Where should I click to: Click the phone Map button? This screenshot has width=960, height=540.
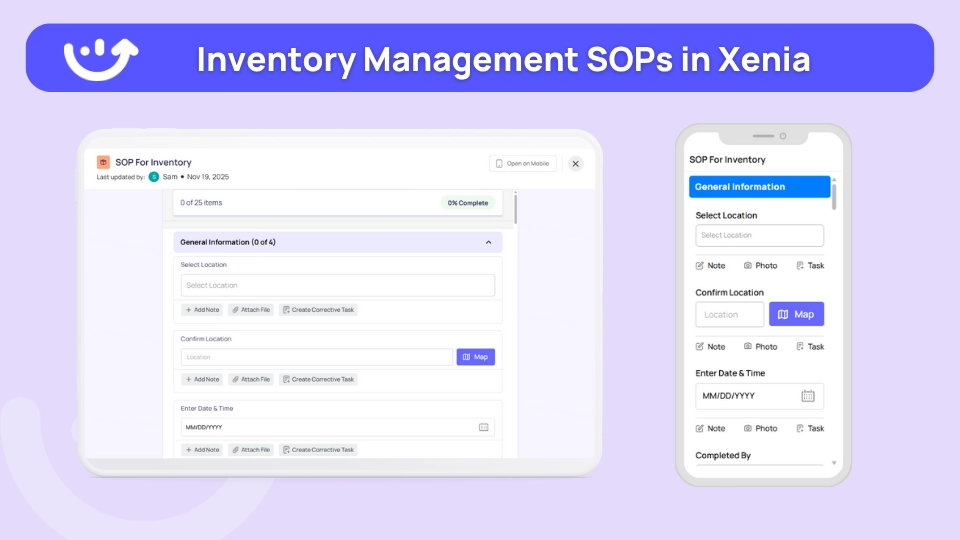(x=797, y=314)
